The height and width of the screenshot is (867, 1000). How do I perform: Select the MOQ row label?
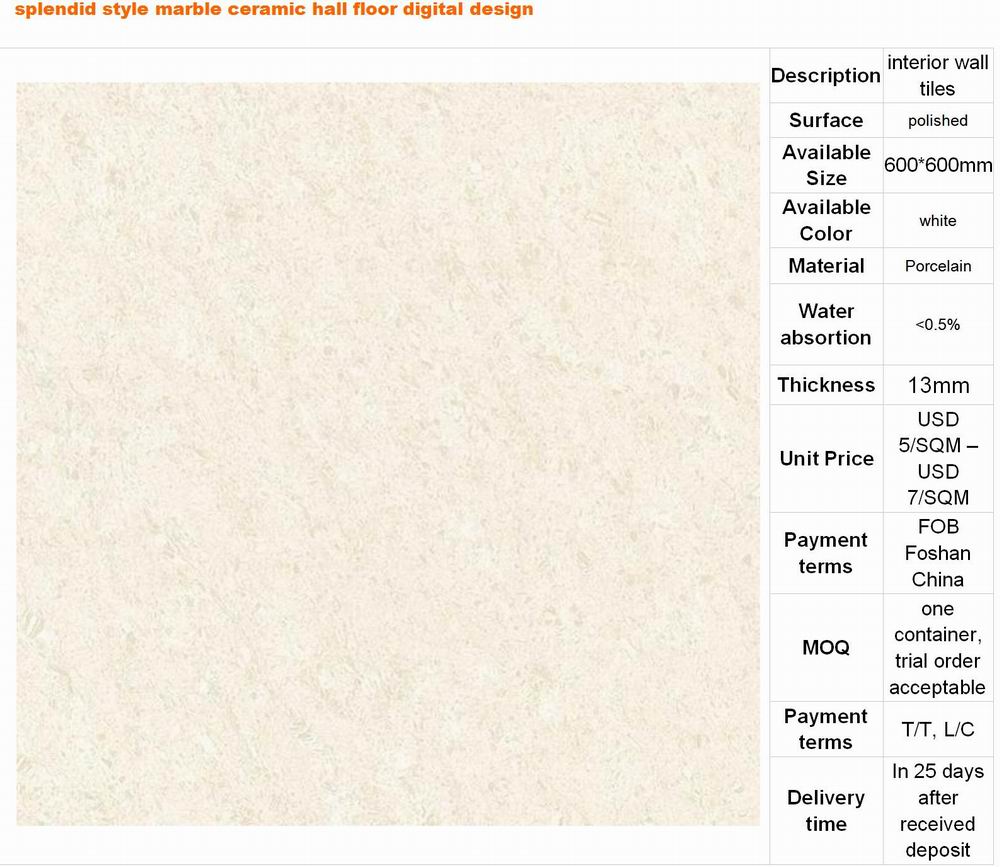click(826, 648)
